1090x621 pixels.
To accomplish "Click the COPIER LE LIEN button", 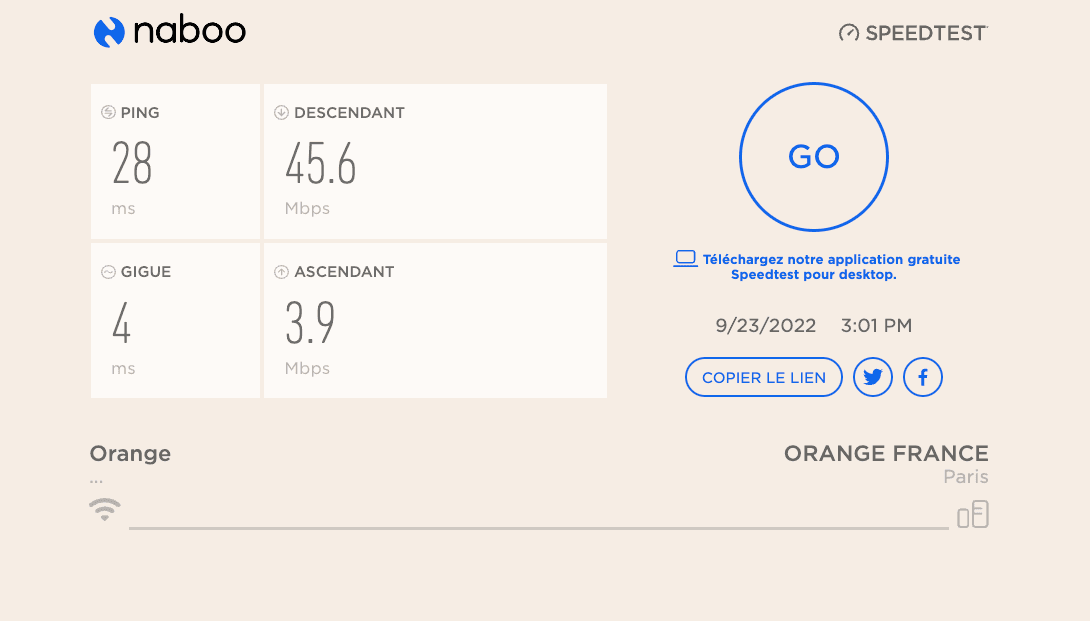I will [x=763, y=377].
